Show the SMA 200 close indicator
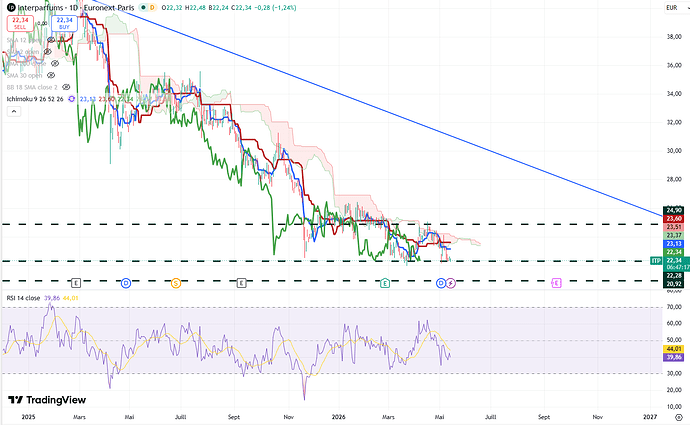 (55, 64)
